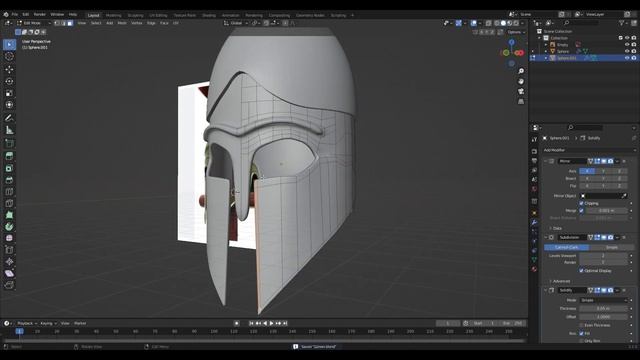Select Simple subdivision type button
This screenshot has height=360, width=640.
point(611,248)
